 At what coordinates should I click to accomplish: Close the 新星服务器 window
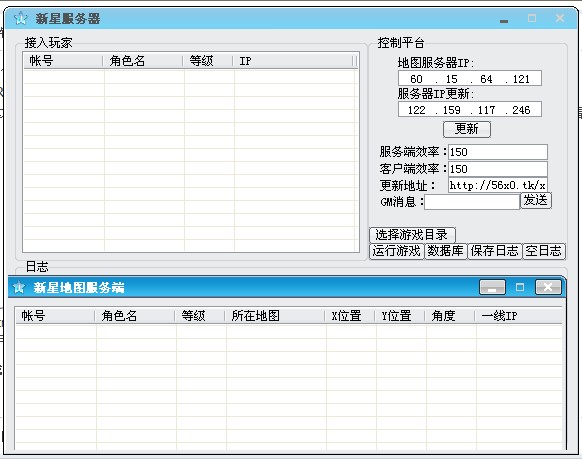coord(560,18)
